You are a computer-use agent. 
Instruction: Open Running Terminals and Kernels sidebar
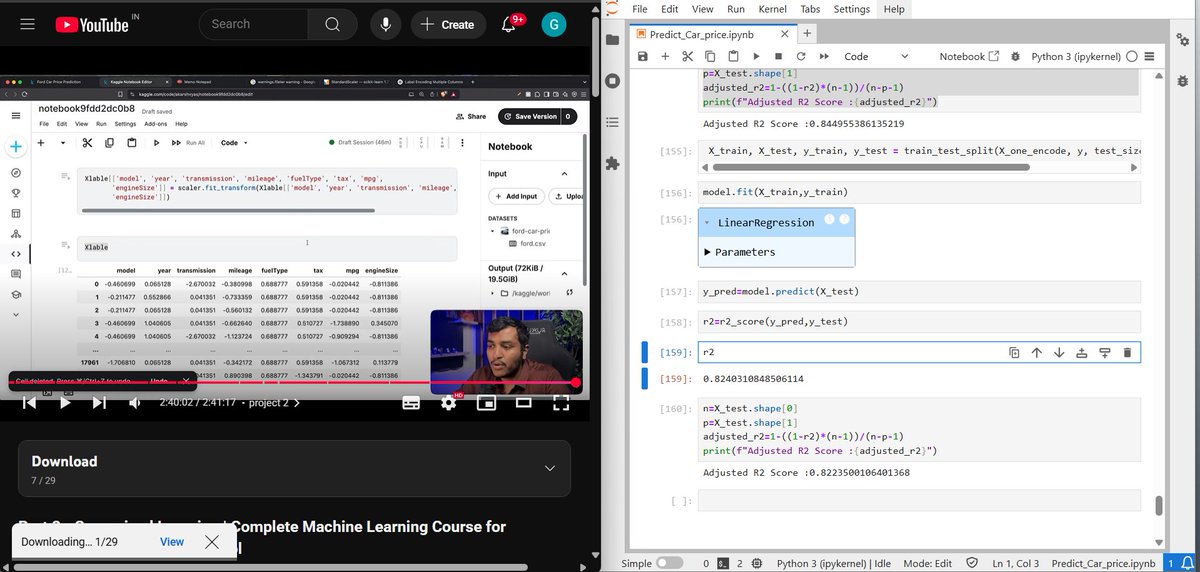[x=613, y=80]
